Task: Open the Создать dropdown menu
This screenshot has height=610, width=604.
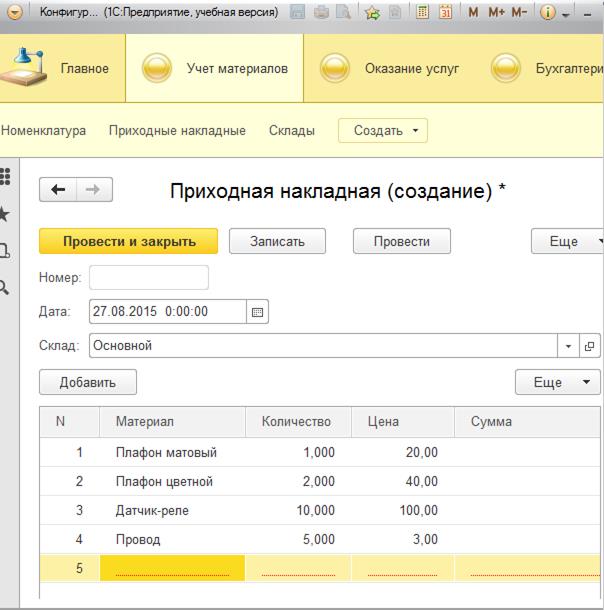Action: [x=383, y=130]
